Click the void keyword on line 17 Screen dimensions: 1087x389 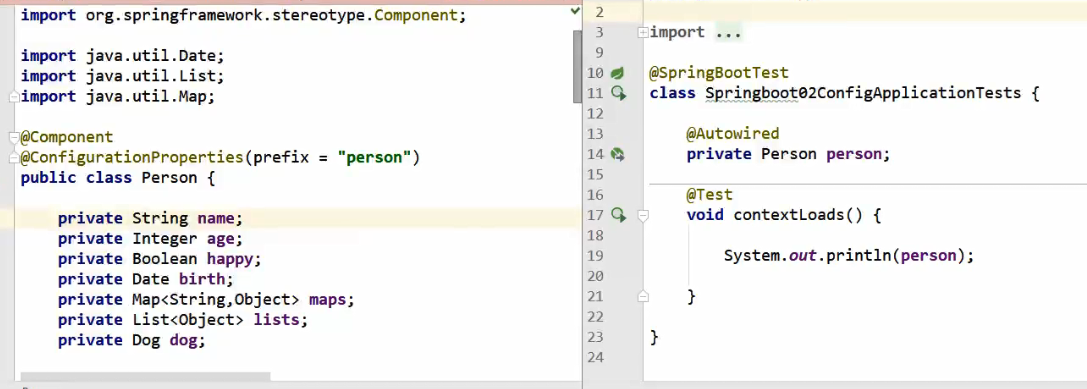(705, 215)
